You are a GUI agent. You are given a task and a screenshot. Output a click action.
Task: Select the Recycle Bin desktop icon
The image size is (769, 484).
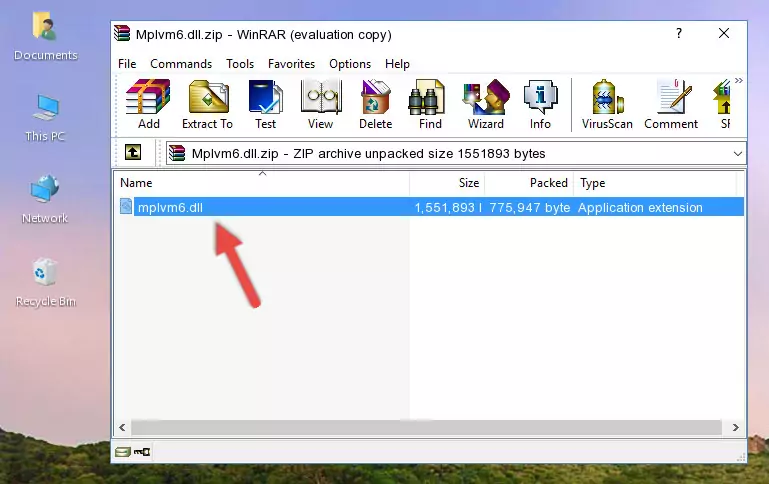[x=46, y=283]
